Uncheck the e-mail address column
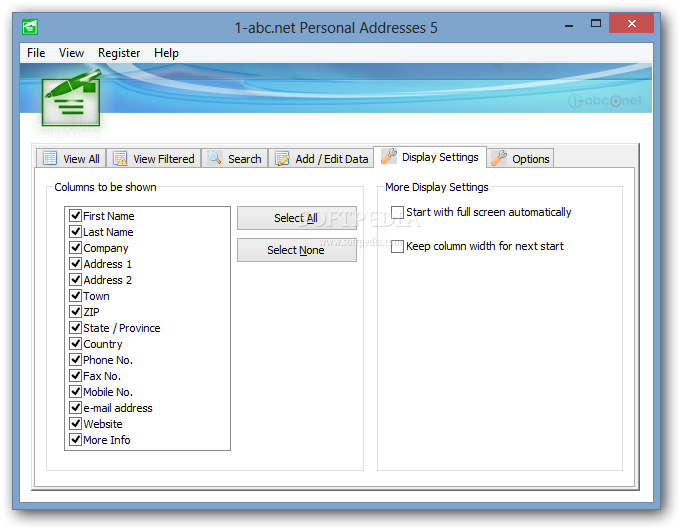The height and width of the screenshot is (530, 681). point(76,407)
